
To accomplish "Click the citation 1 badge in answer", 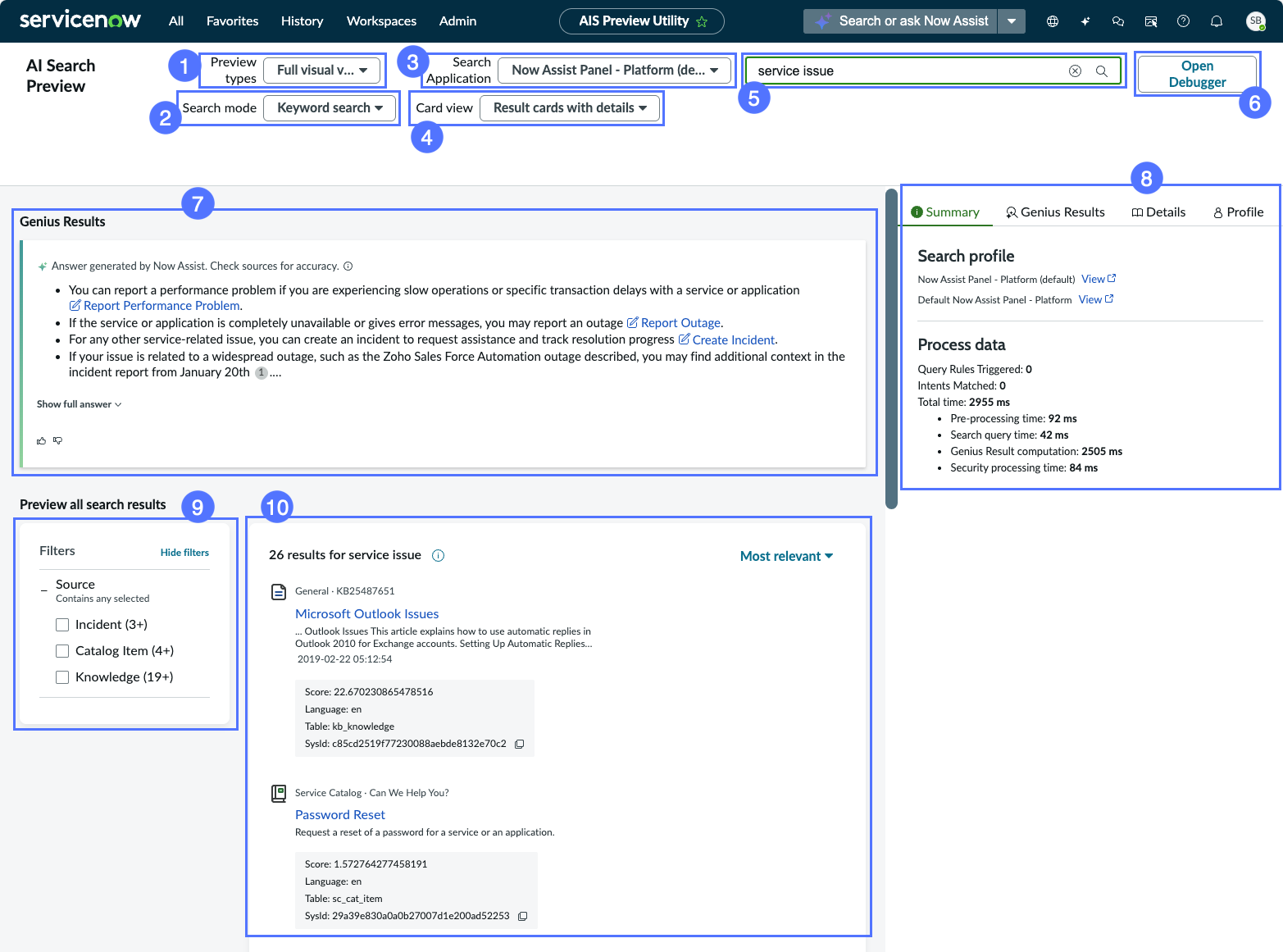I will click(261, 372).
